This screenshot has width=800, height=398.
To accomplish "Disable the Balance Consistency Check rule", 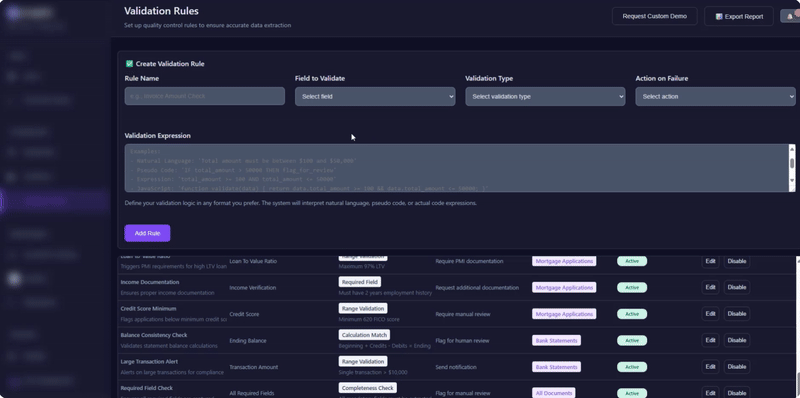I will pyautogui.click(x=737, y=340).
